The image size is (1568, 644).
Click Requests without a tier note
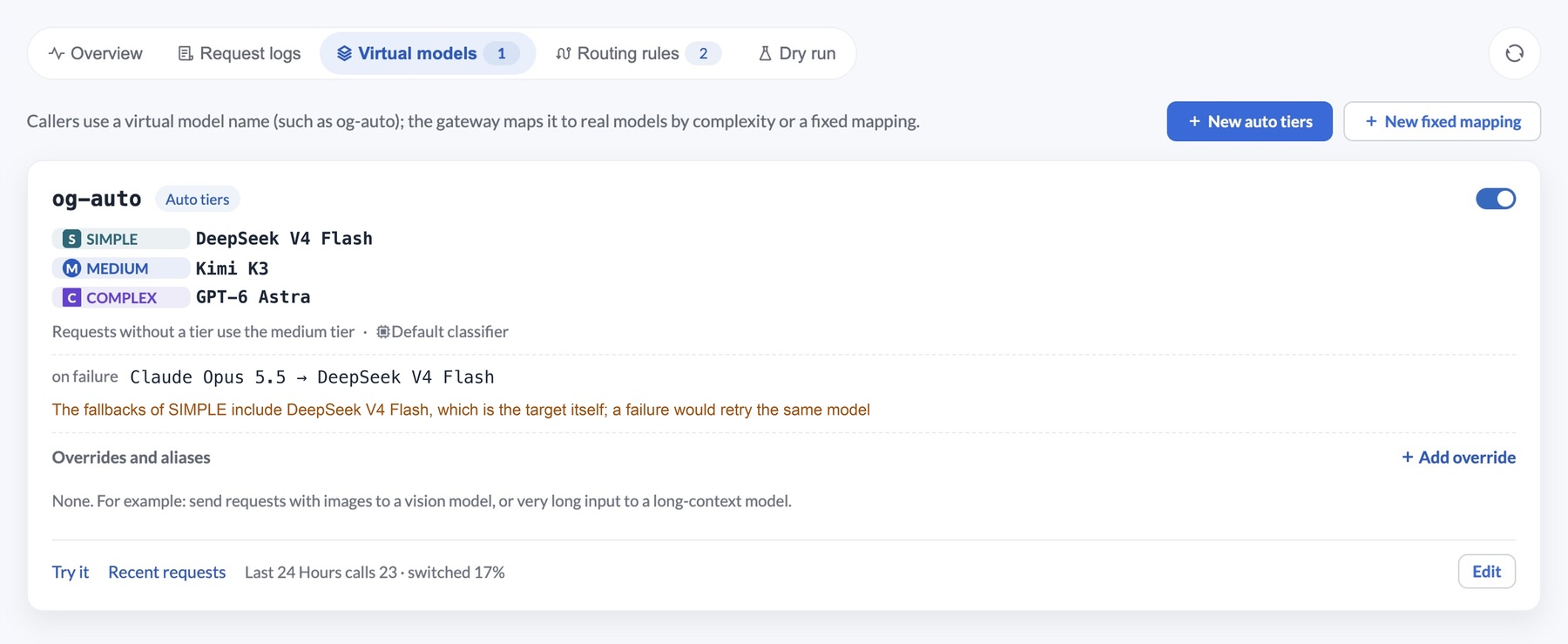(x=203, y=331)
